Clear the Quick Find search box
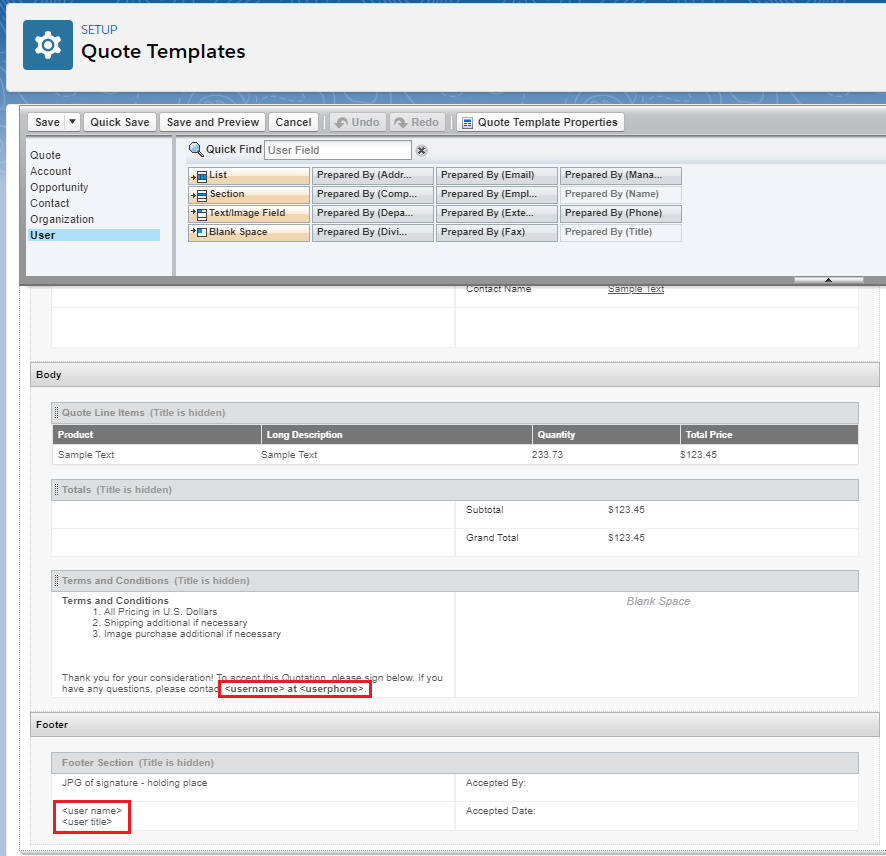 (422, 150)
